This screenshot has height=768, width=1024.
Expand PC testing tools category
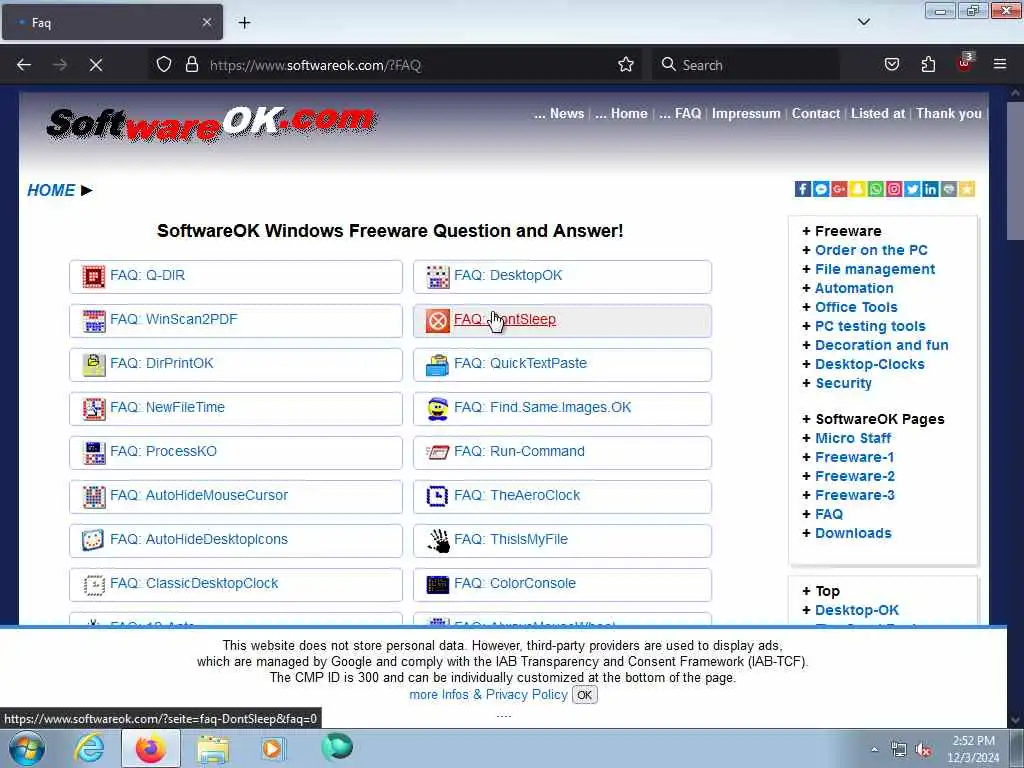point(870,326)
